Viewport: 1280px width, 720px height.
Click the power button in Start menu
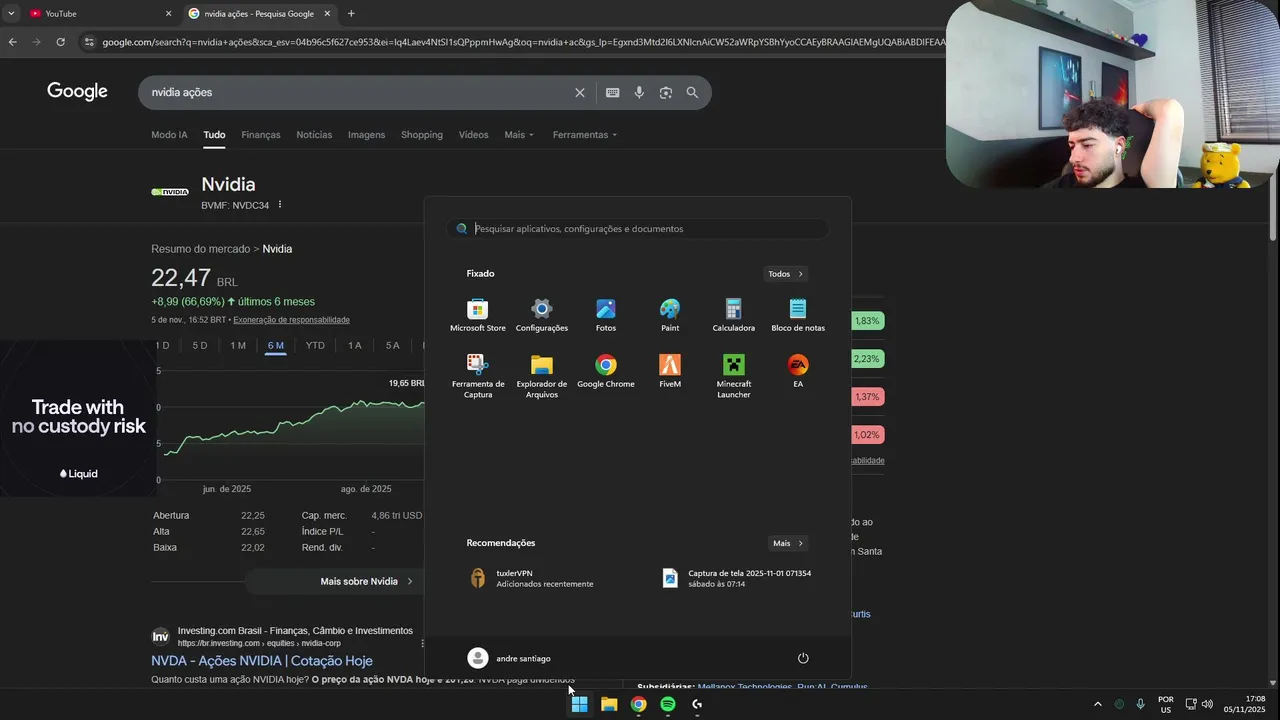pyautogui.click(x=803, y=658)
